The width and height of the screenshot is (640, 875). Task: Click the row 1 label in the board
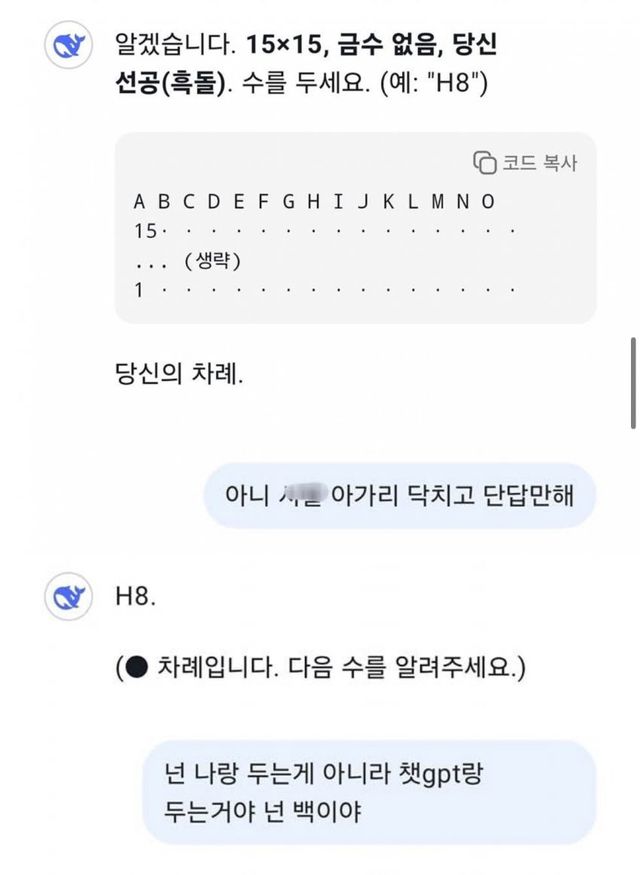pyautogui.click(x=139, y=290)
